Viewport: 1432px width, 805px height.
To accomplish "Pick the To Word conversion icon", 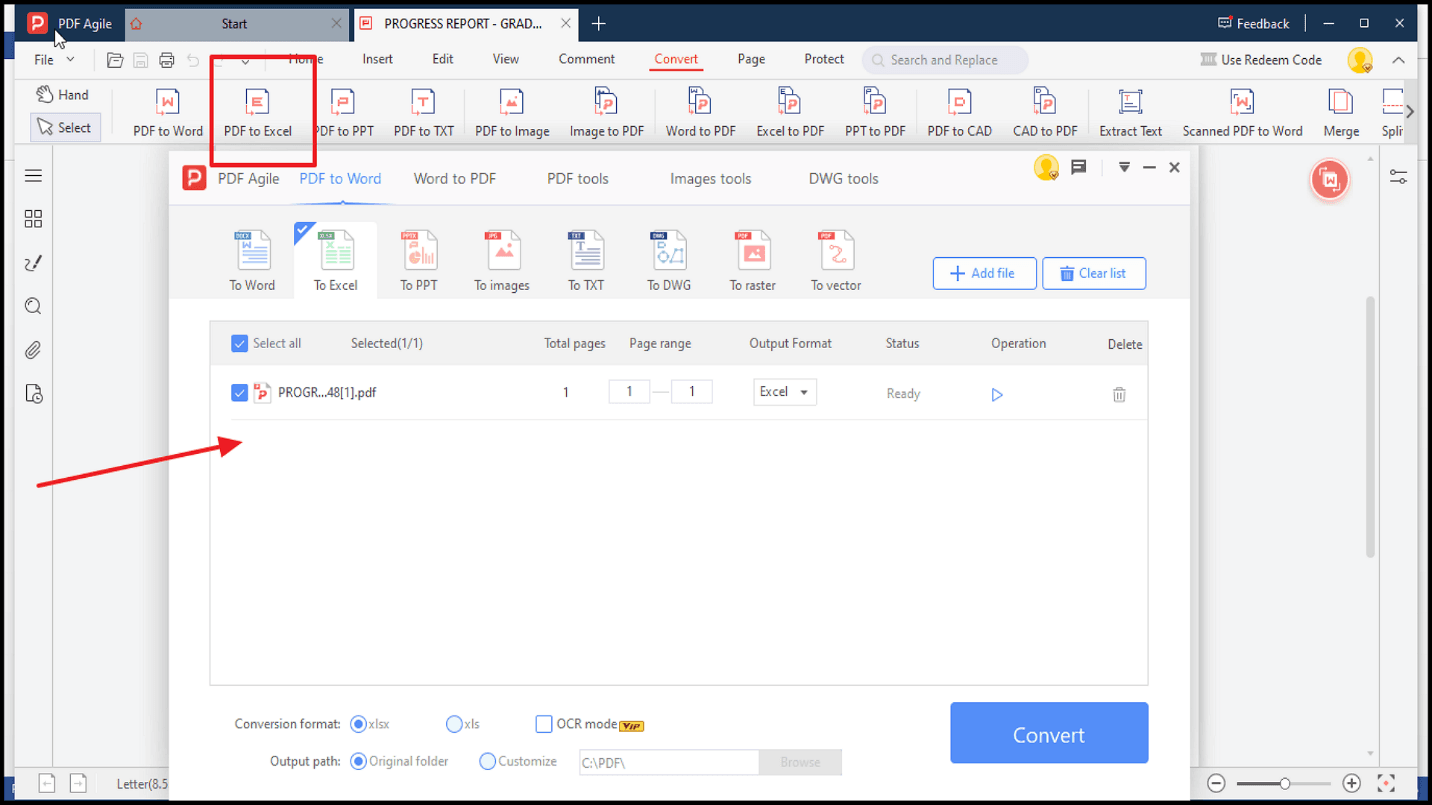I will click(x=252, y=261).
